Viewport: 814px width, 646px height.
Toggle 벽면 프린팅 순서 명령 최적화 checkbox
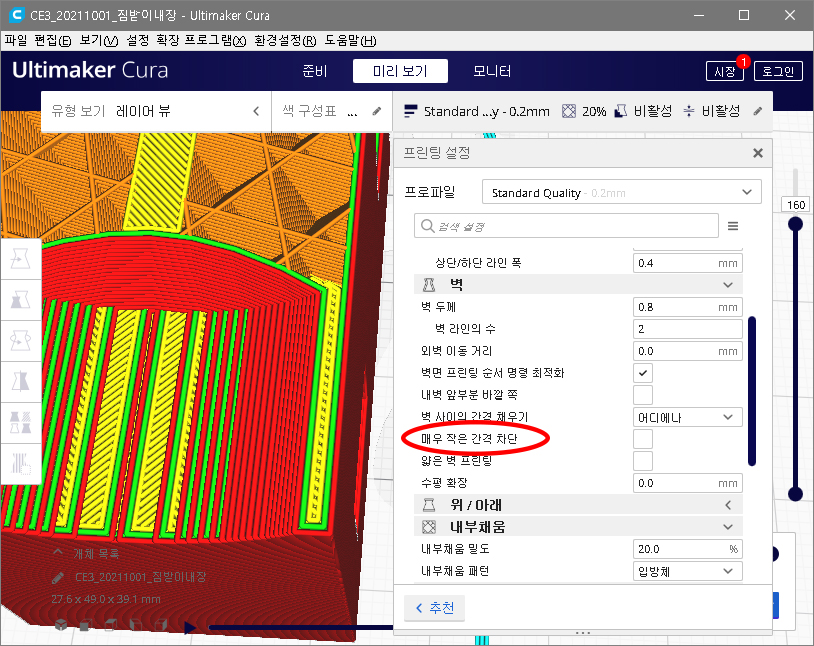[643, 373]
